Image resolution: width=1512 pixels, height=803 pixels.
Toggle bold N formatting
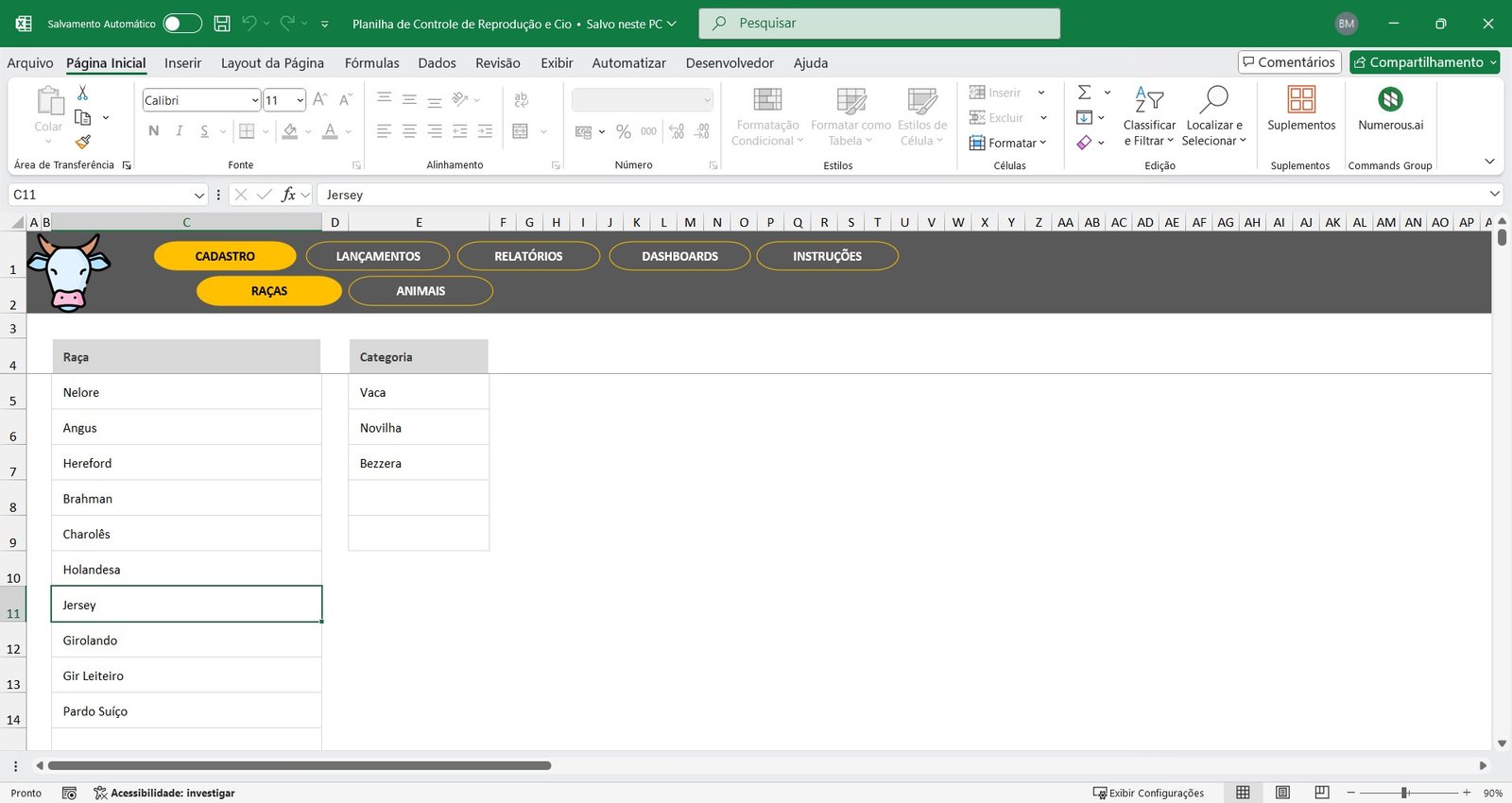154,131
